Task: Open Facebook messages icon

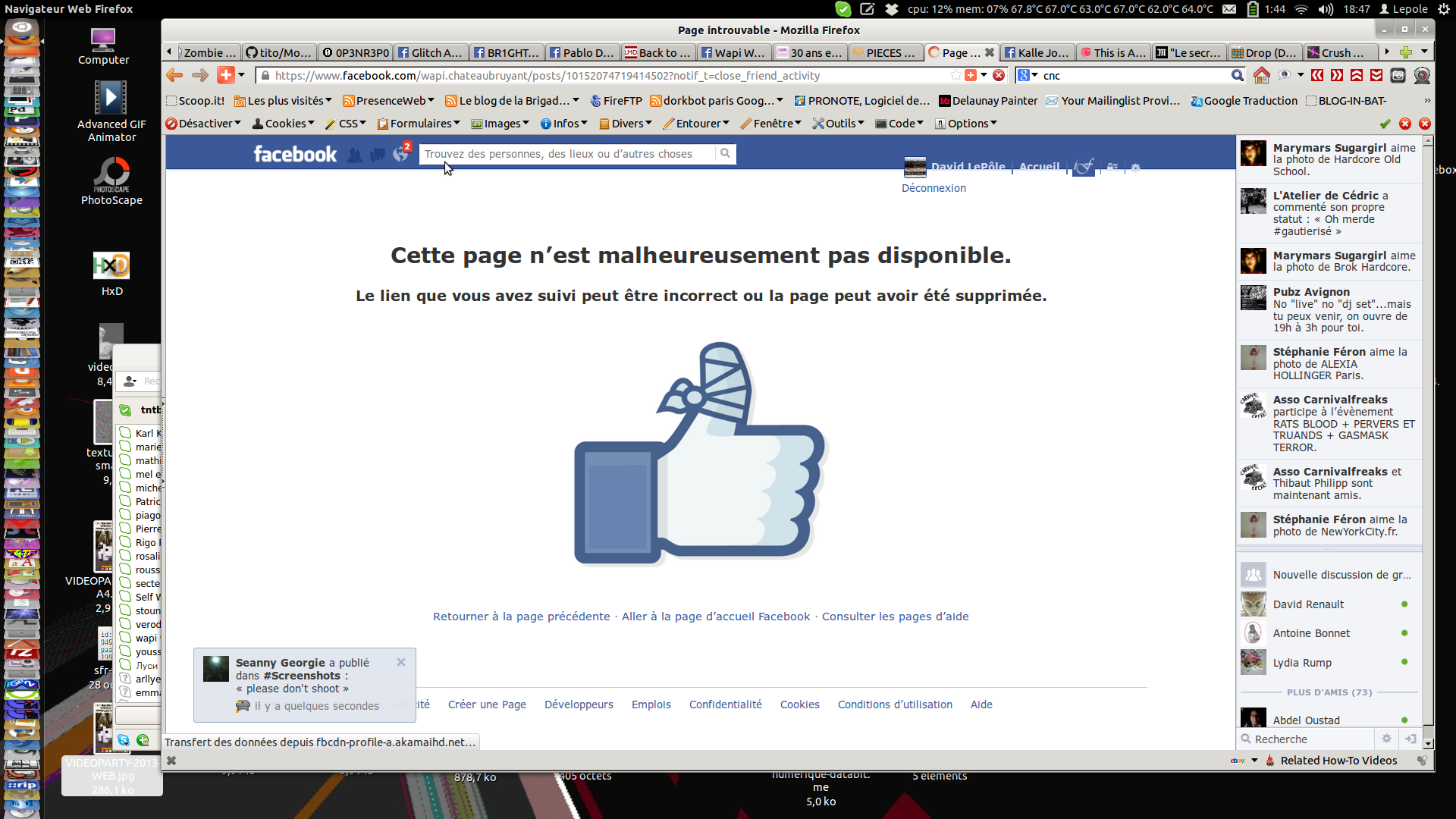Action: (378, 155)
